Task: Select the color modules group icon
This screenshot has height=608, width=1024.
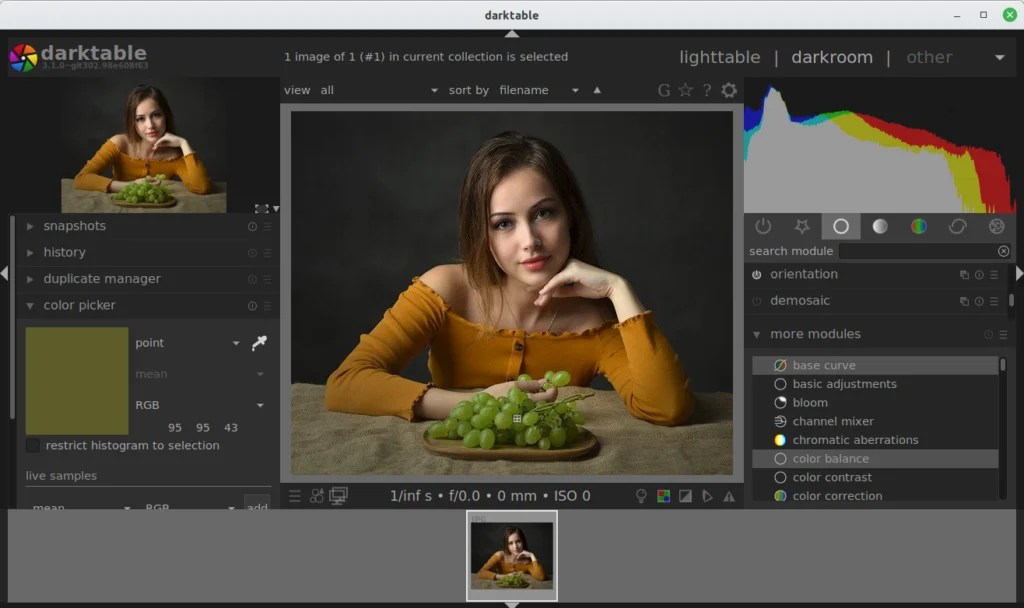Action: (919, 226)
